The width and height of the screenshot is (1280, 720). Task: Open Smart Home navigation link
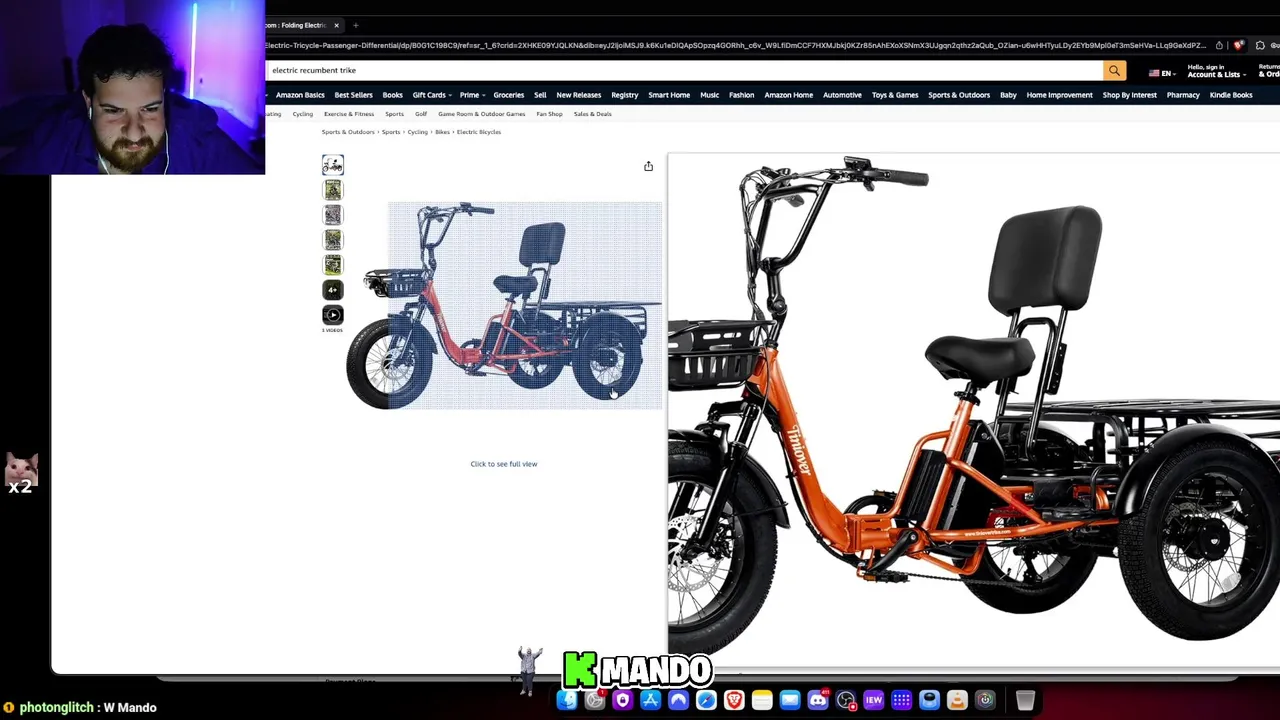tap(669, 95)
